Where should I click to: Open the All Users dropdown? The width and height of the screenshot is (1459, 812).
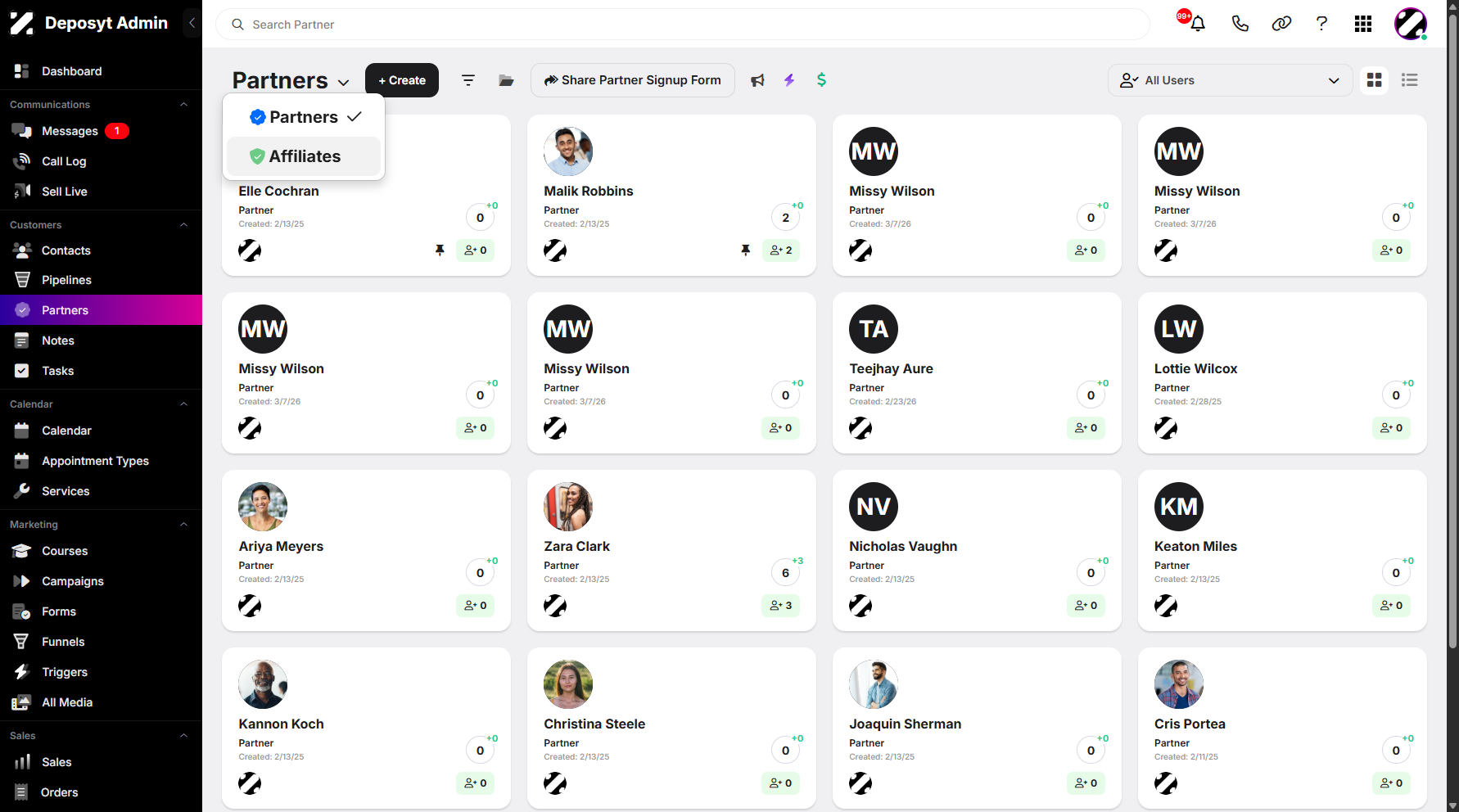1230,80
